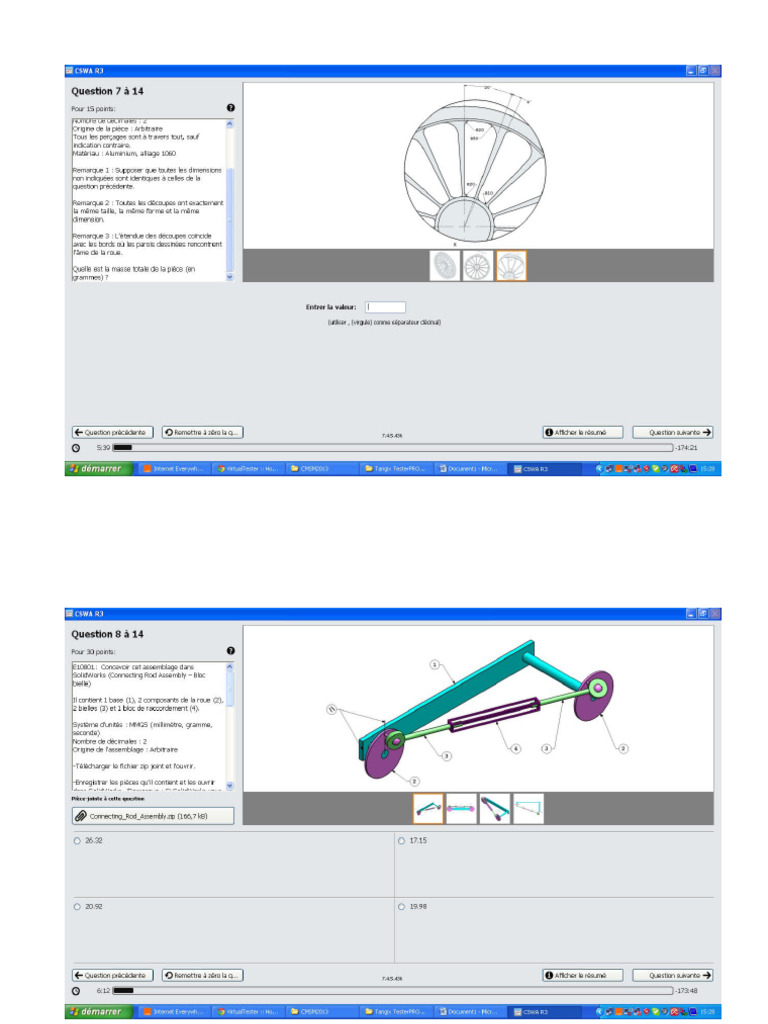This screenshot has height=1024, width=768.
Task: Click démarrer in the Question 8 screenshot taskbar
Action: (98, 1012)
